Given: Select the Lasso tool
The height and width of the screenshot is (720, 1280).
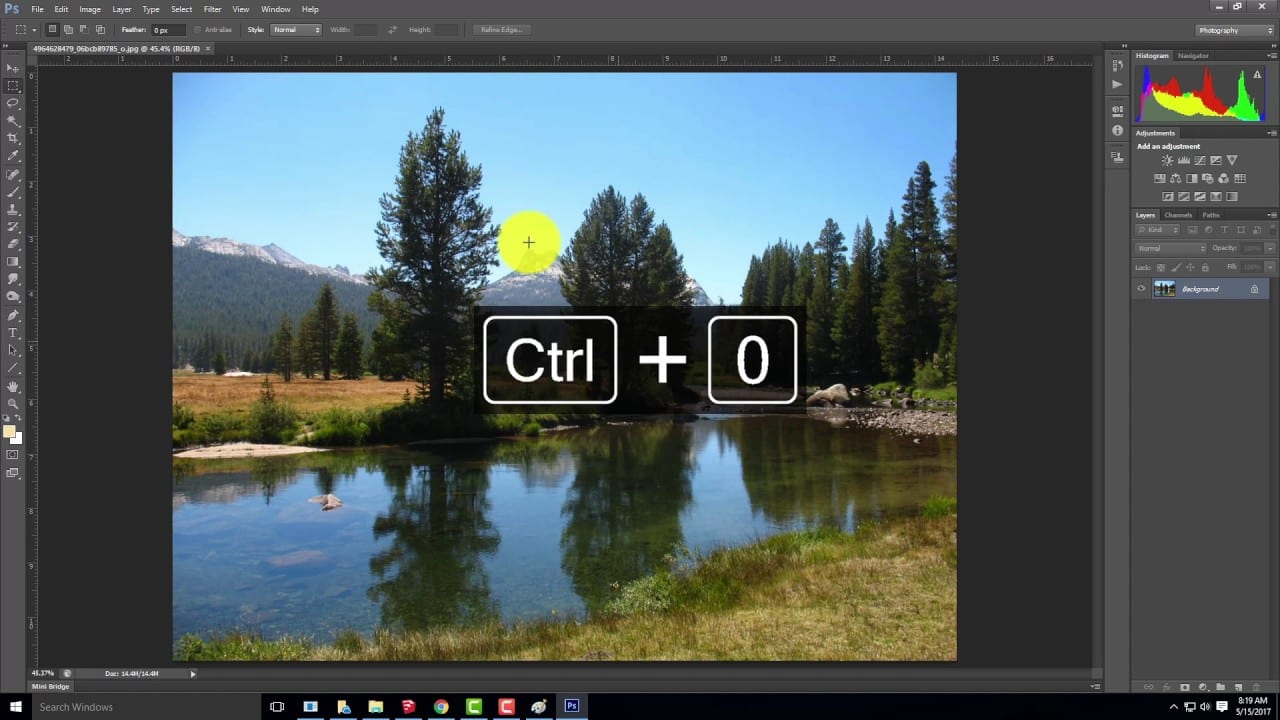Looking at the screenshot, I should coord(13,103).
